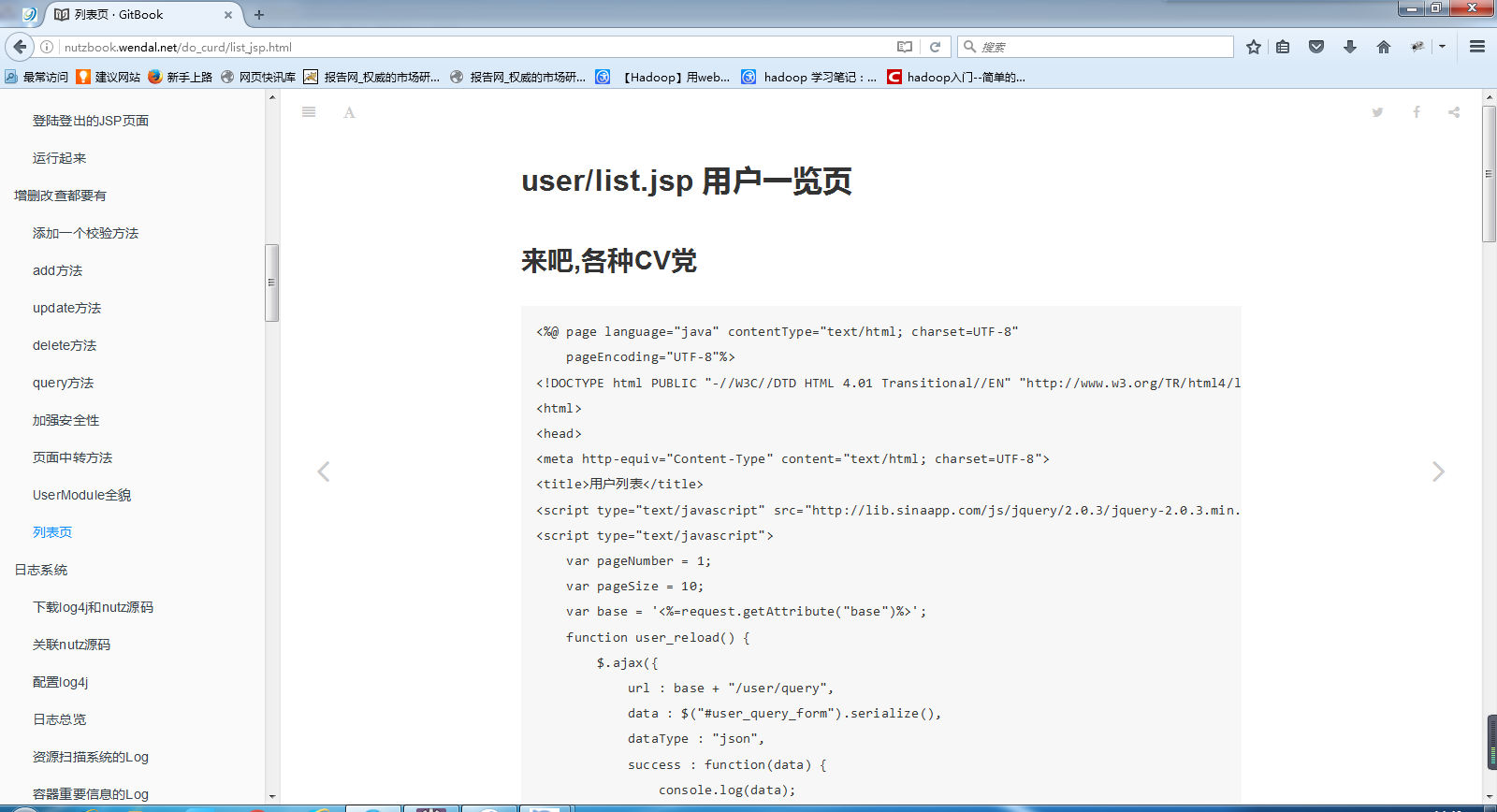1497x812 pixels.
Task: Click heading user/list.jsp 用户一览页
Action: click(x=687, y=181)
